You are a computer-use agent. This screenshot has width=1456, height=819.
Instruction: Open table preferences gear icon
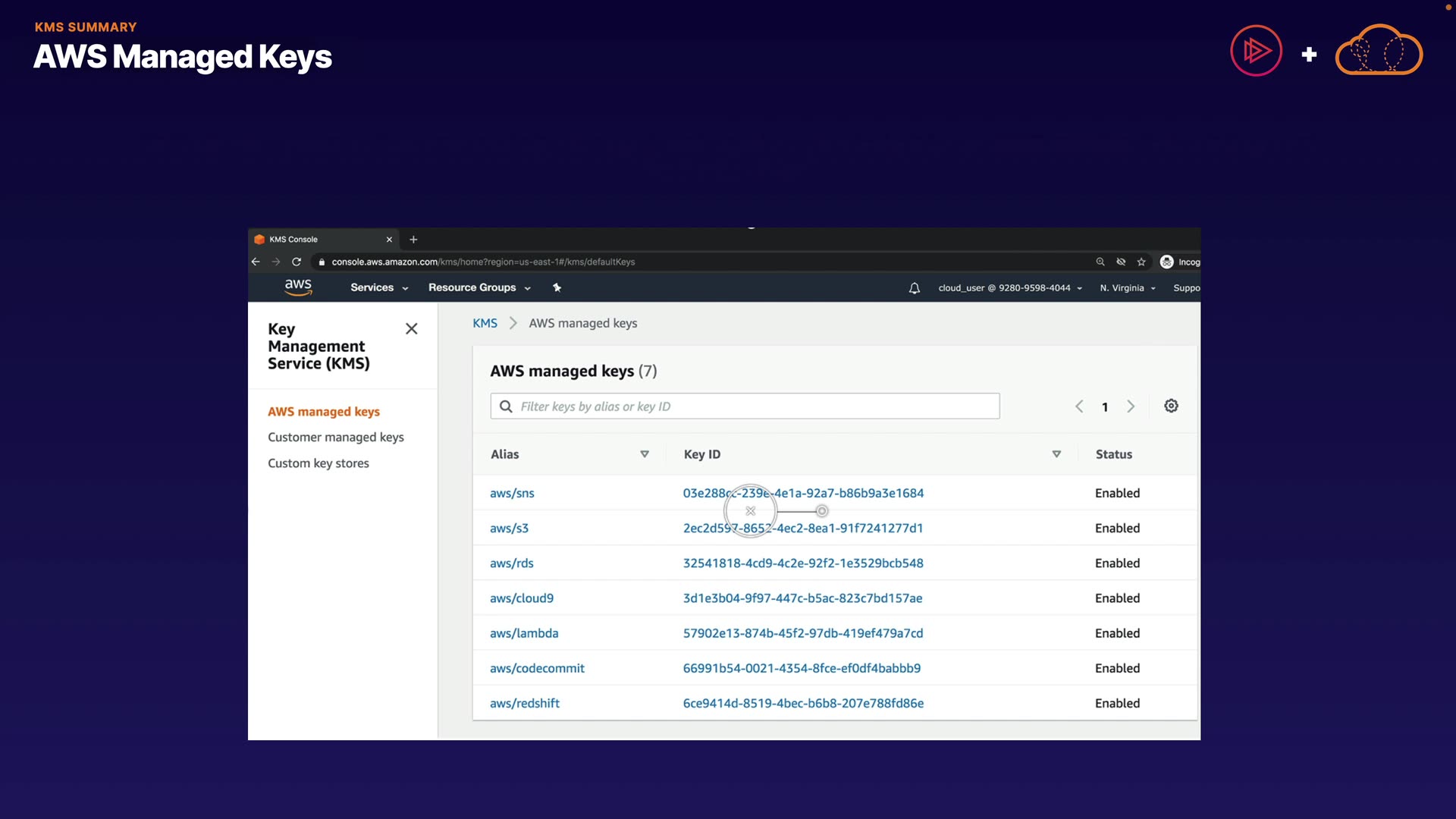click(1171, 406)
